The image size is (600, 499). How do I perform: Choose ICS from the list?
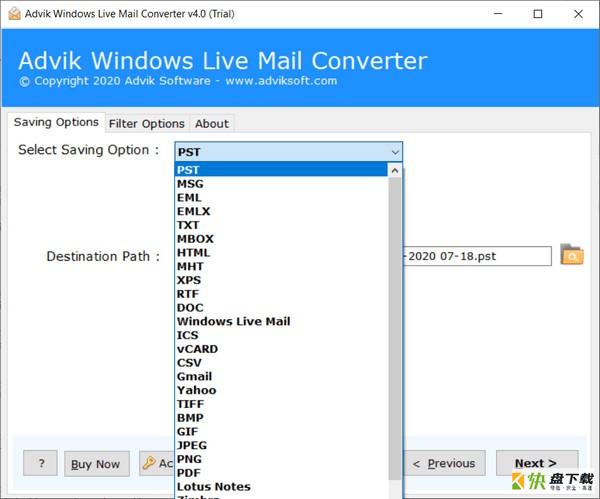(281, 335)
